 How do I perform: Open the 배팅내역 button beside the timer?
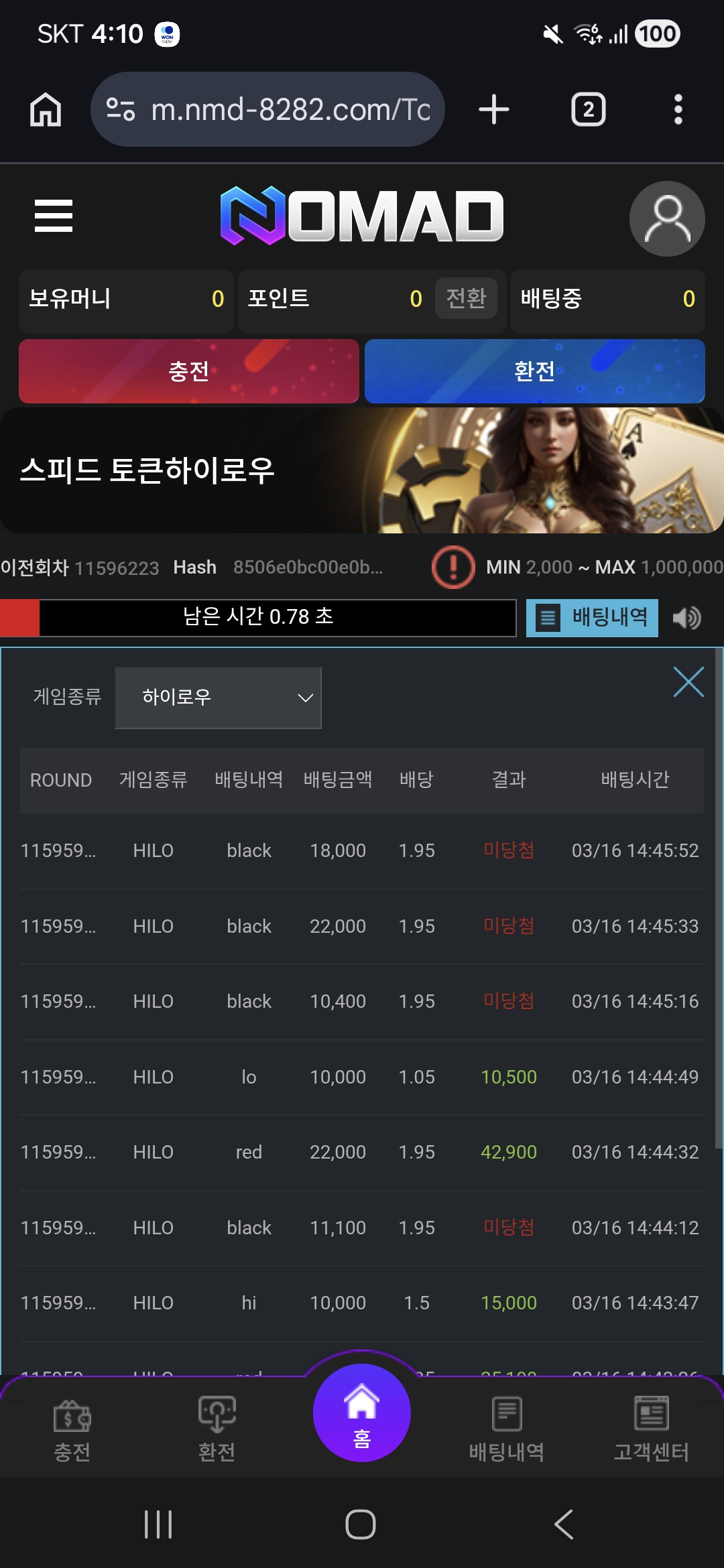pyautogui.click(x=592, y=618)
